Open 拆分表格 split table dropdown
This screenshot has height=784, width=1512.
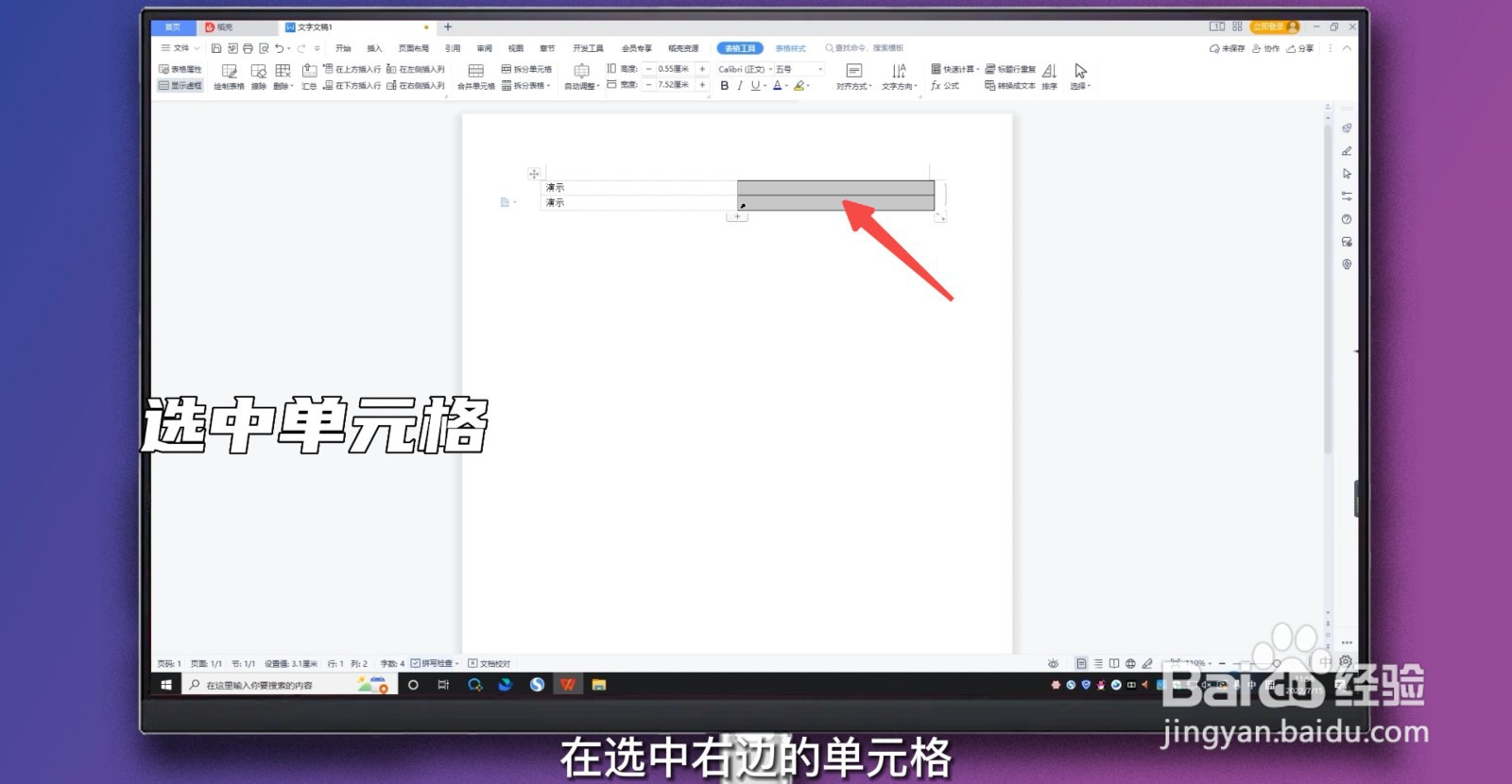coord(526,85)
